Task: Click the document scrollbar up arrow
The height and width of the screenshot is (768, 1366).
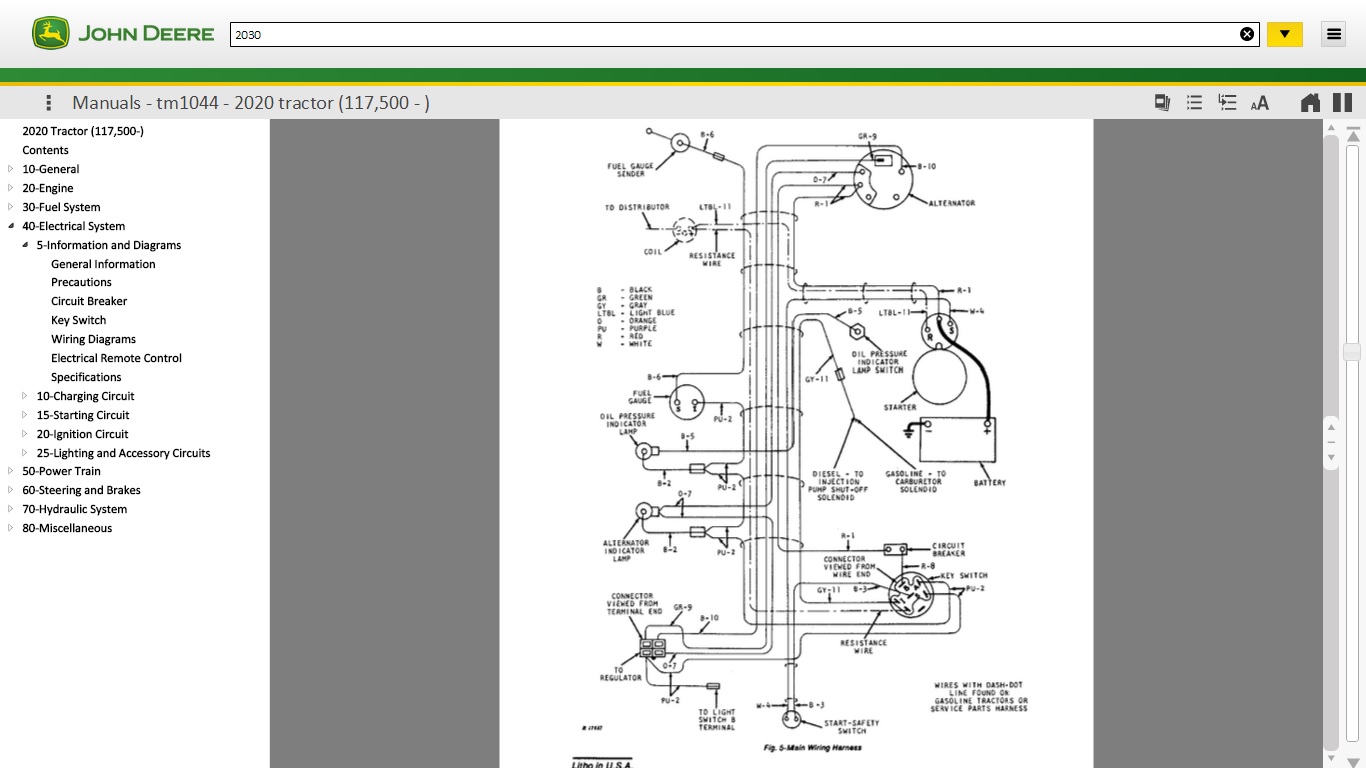Action: tap(1331, 127)
